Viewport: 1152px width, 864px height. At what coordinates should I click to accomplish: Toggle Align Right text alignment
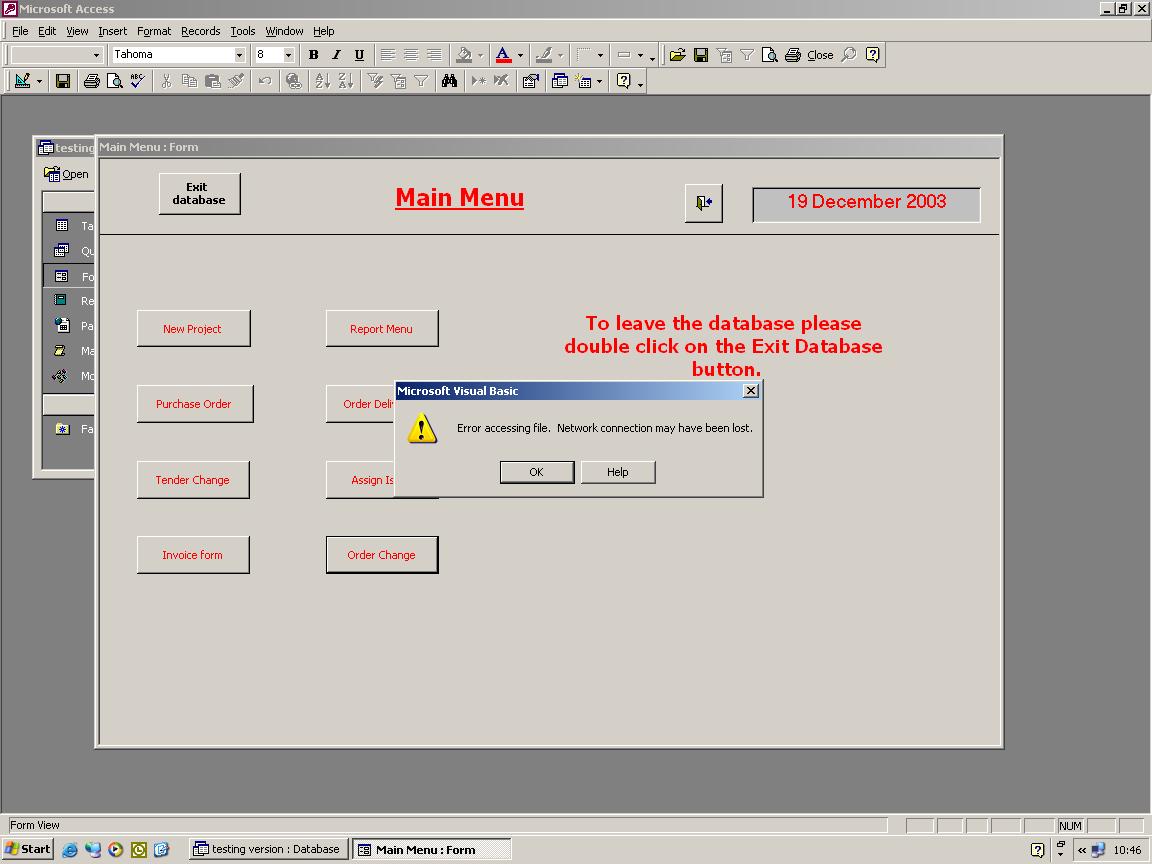[x=434, y=54]
